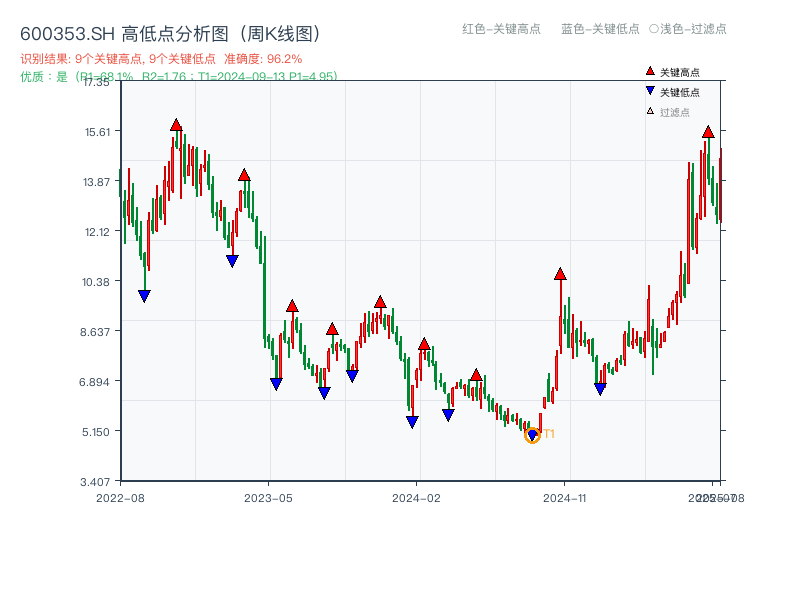
Task: Click the blue triangle marker at the lowest 2024 trough
Action: tap(532, 434)
